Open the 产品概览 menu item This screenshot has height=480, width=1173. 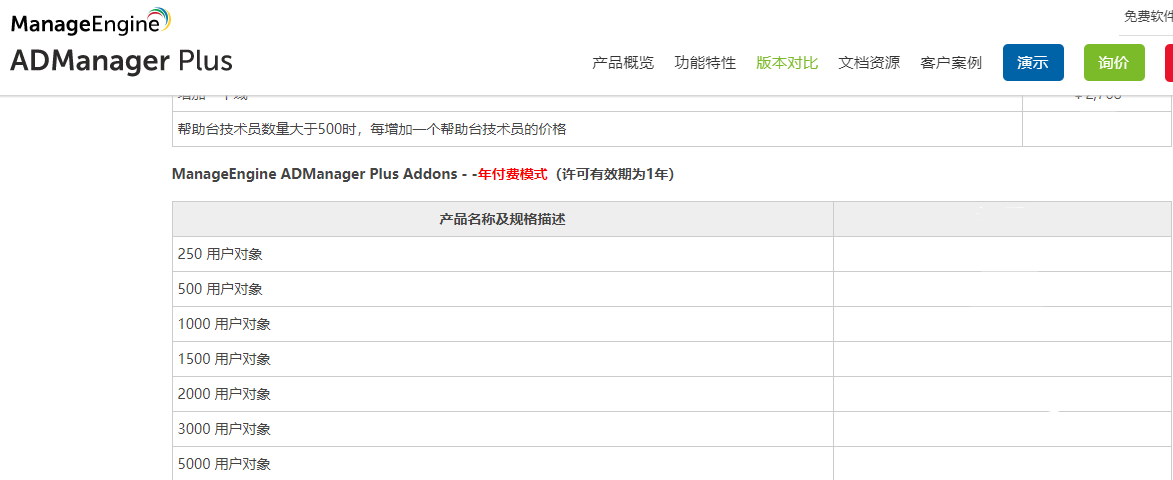[623, 63]
